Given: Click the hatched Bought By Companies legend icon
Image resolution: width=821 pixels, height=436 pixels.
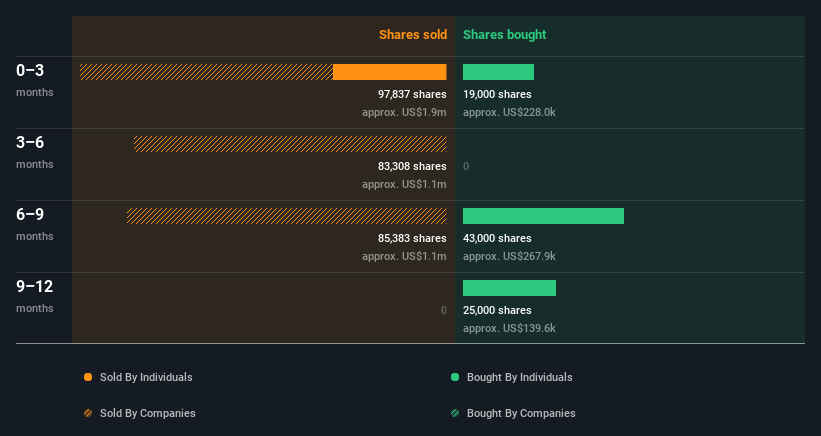Looking at the screenshot, I should click(455, 413).
